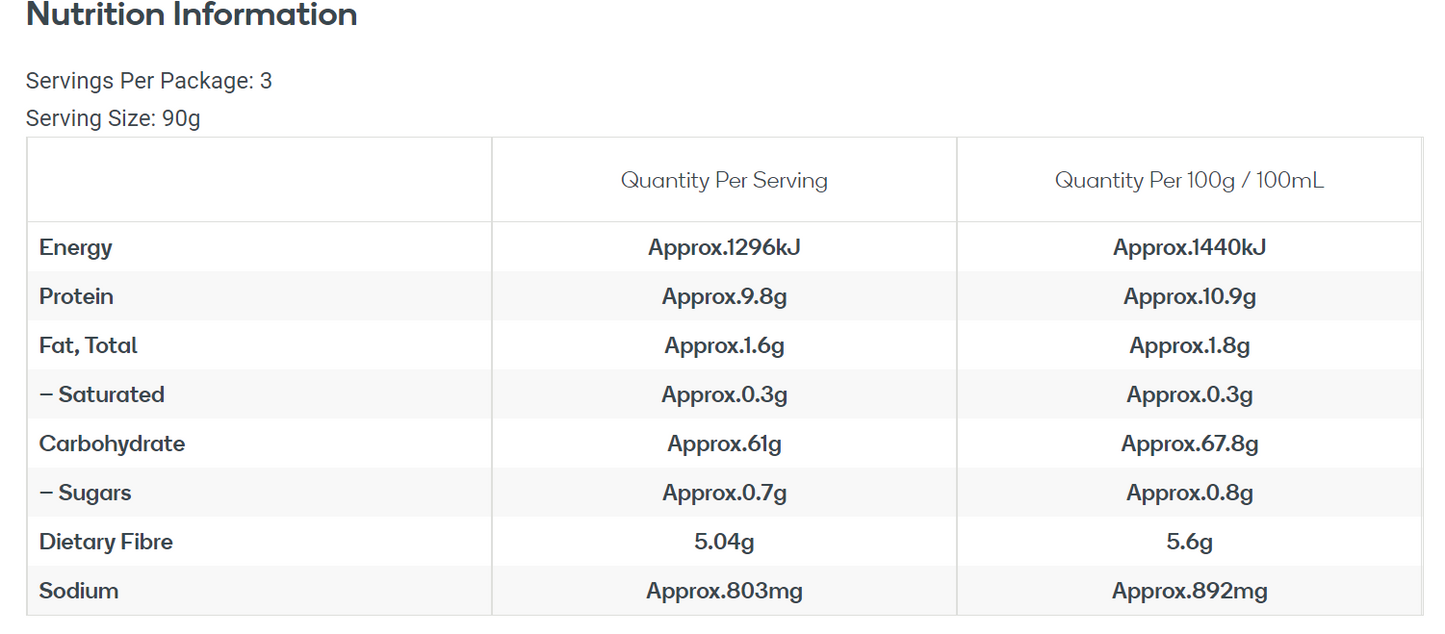Select the Saturated row label

[x=102, y=394]
